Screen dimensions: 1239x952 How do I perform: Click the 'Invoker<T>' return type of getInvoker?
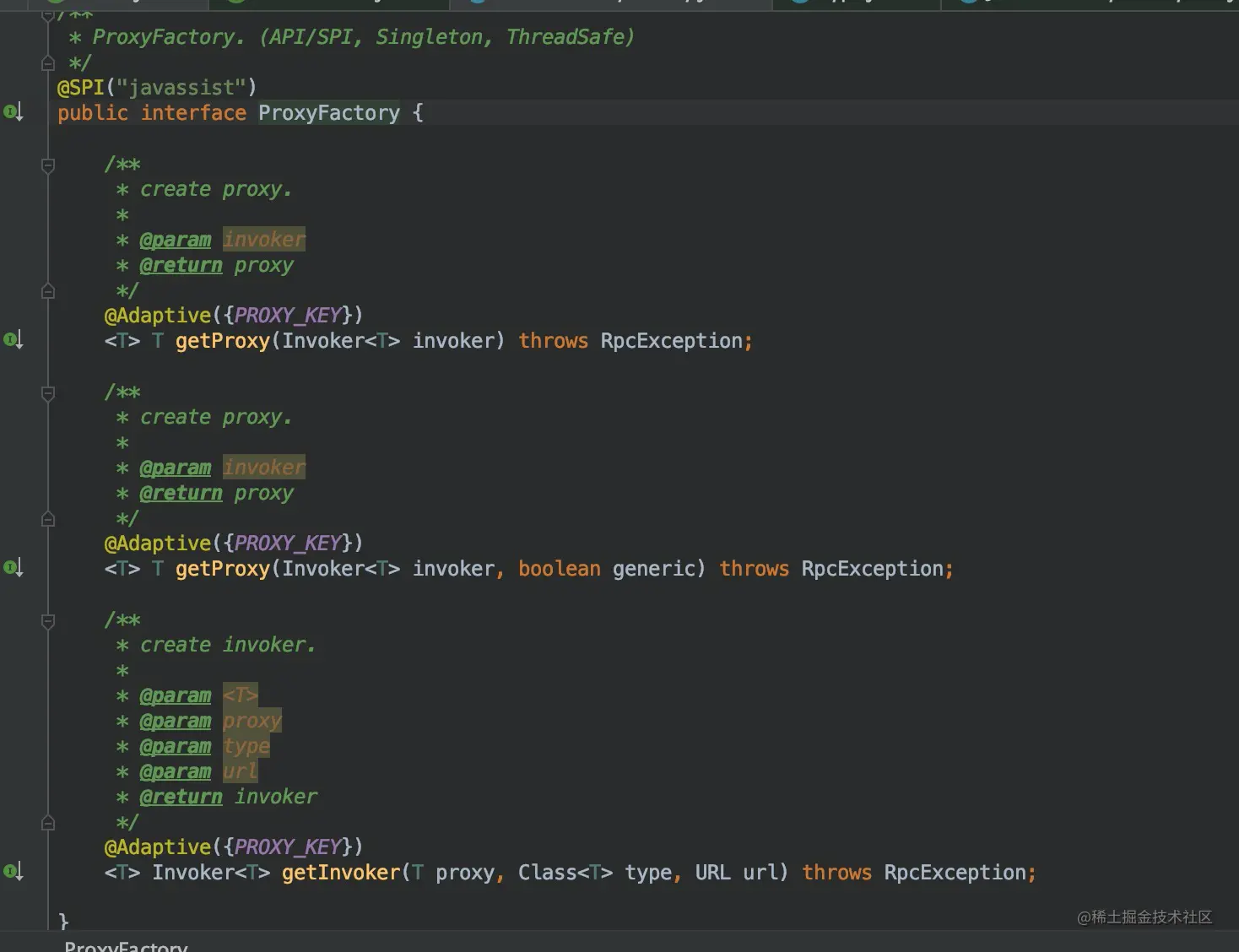[211, 873]
